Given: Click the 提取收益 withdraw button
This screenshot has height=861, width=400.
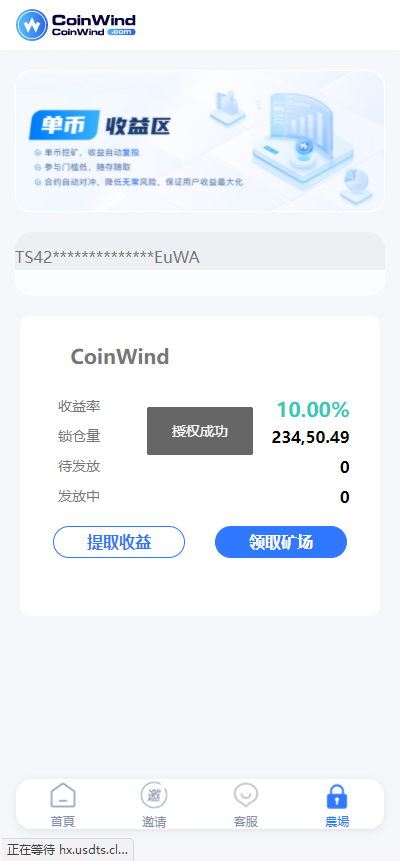Looking at the screenshot, I should coord(119,542).
